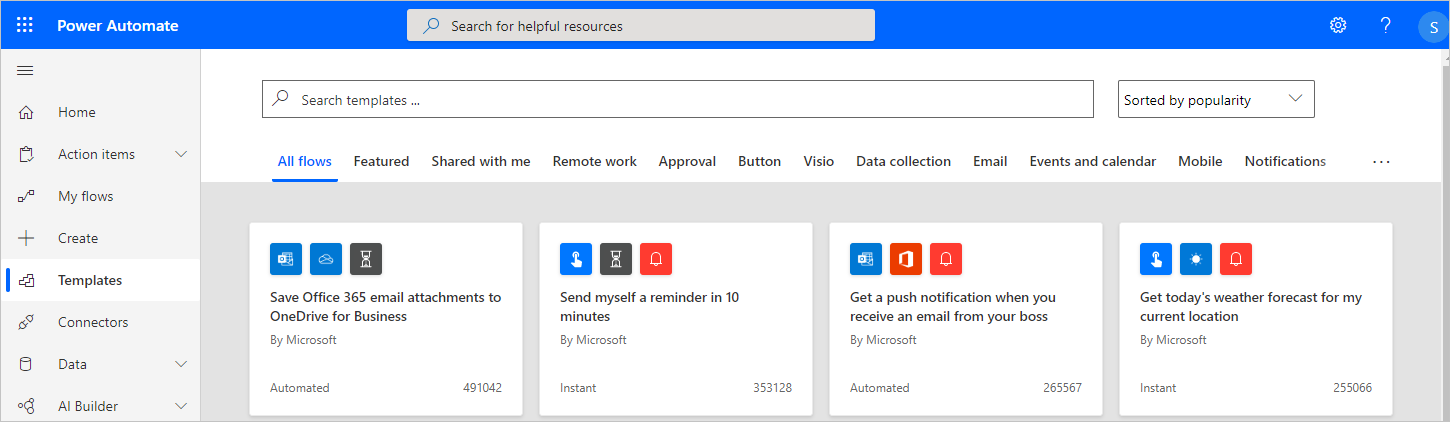Open the help question mark icon
Screen dimensions: 1450x422
(x=1386, y=25)
